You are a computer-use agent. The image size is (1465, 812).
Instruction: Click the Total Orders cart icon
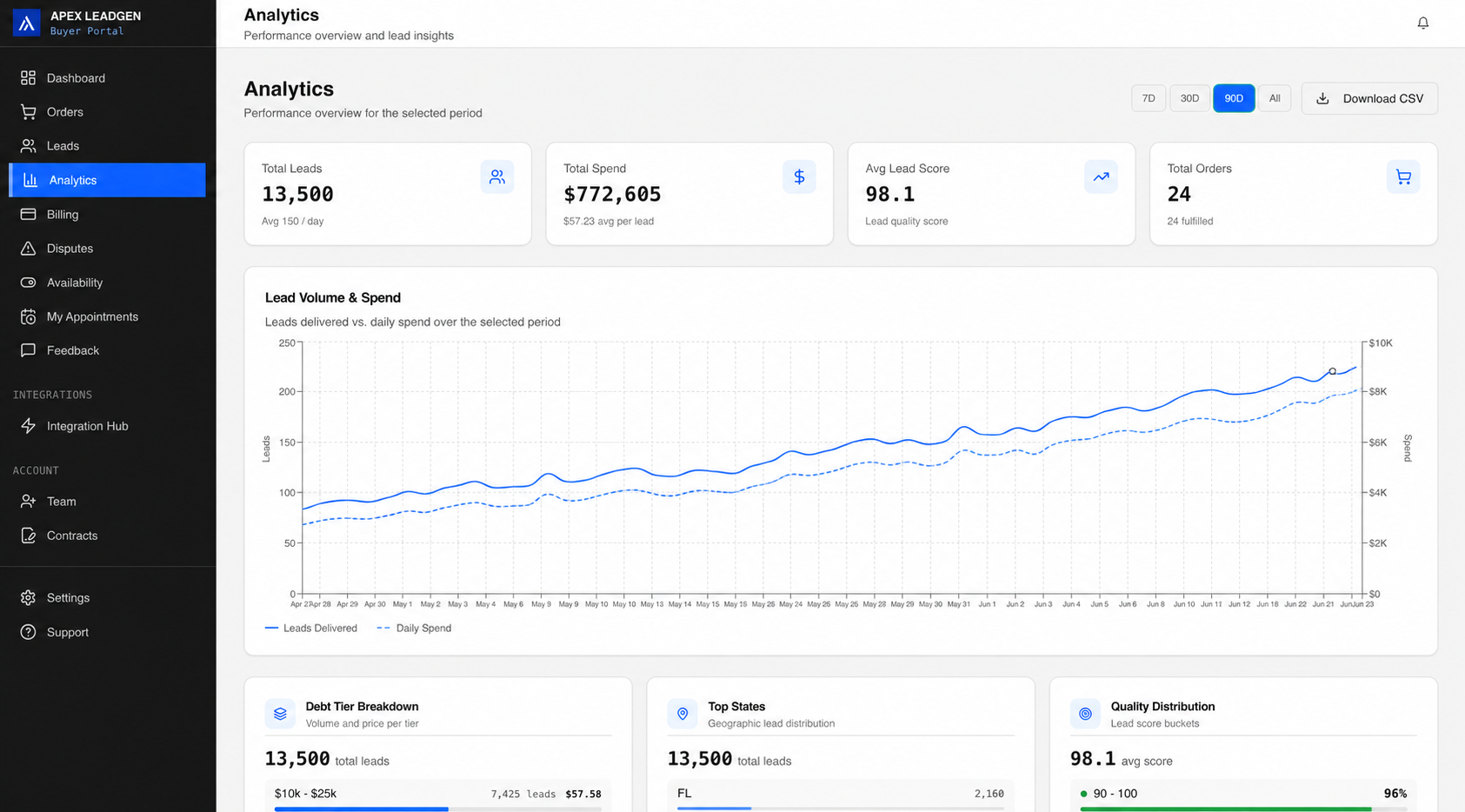1403,176
